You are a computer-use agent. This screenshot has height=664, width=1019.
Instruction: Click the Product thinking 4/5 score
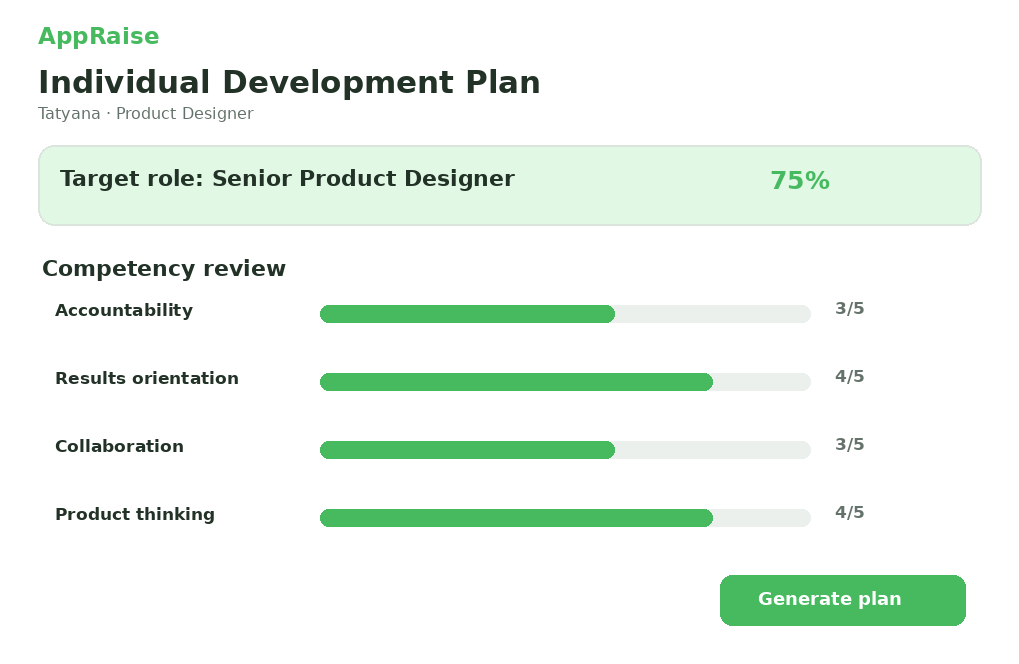(849, 513)
